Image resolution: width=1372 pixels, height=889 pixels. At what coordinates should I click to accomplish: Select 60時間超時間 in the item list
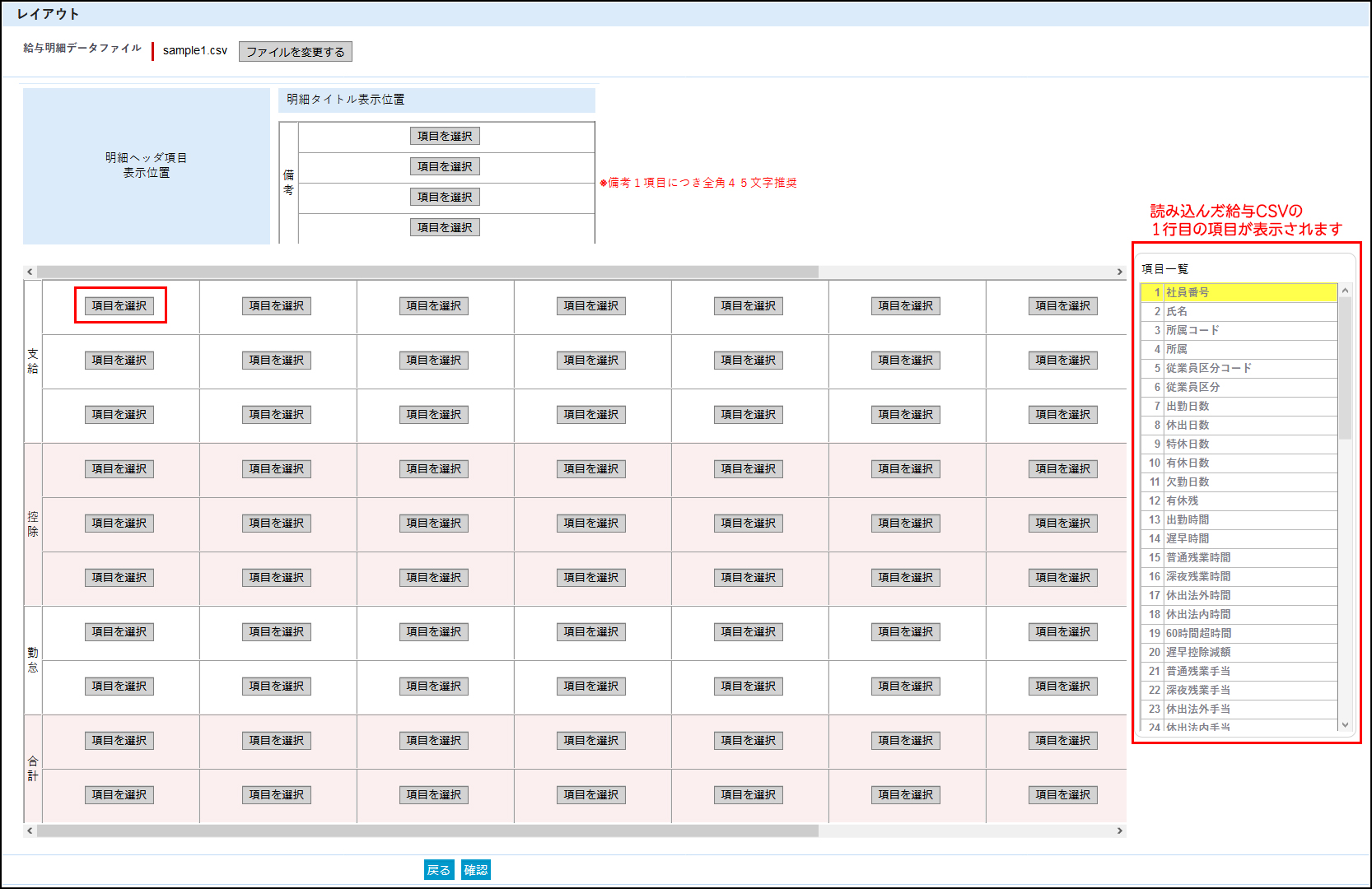[x=1239, y=633]
